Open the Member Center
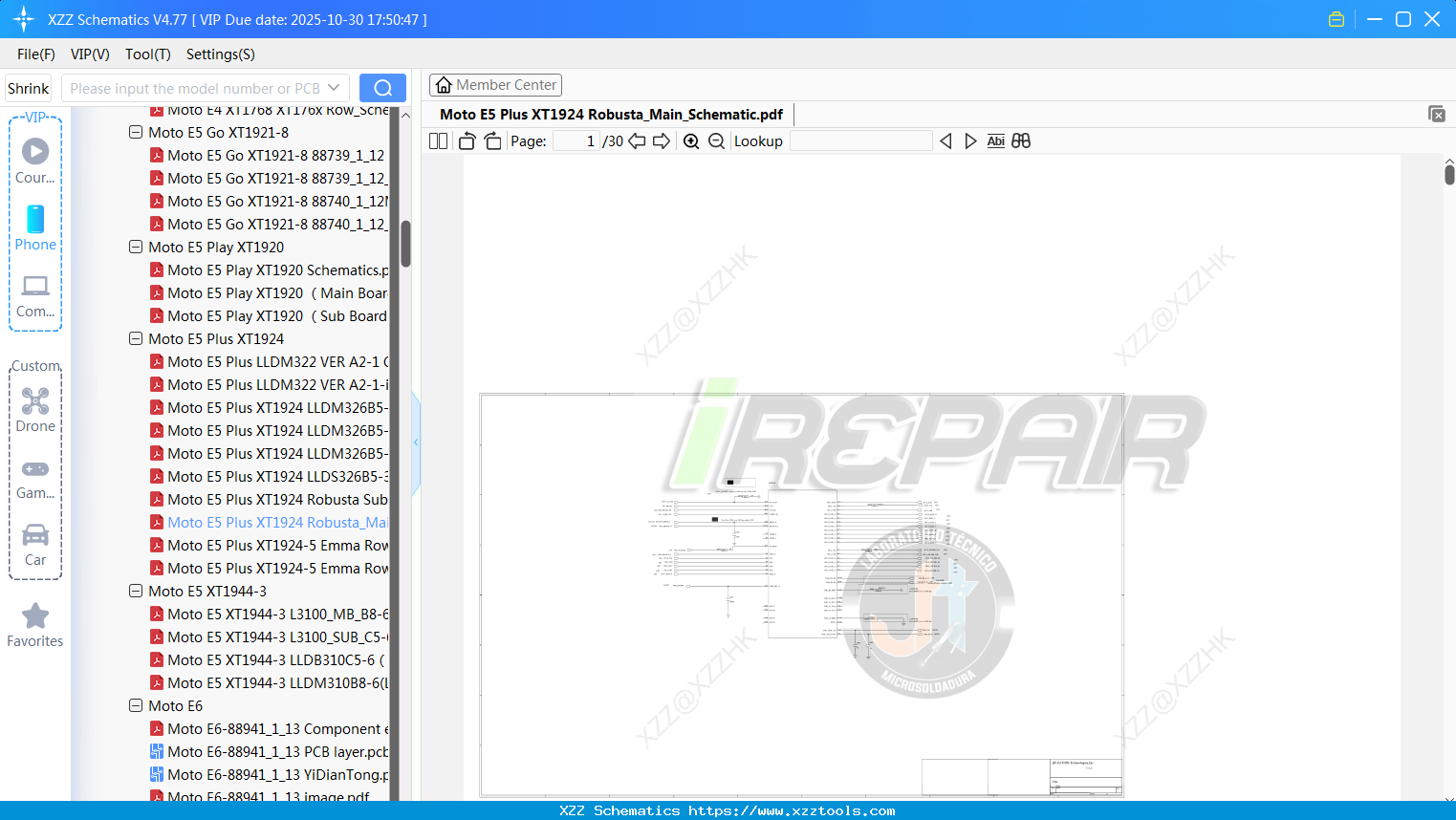 pyautogui.click(x=495, y=85)
